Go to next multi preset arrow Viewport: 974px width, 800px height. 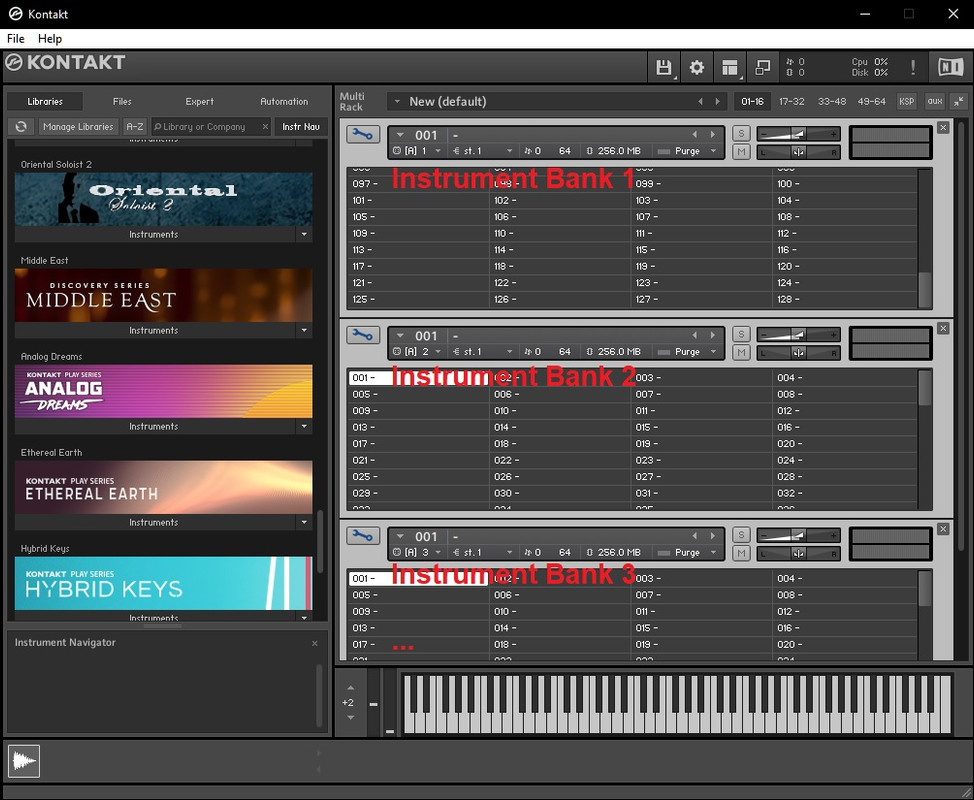pos(717,101)
